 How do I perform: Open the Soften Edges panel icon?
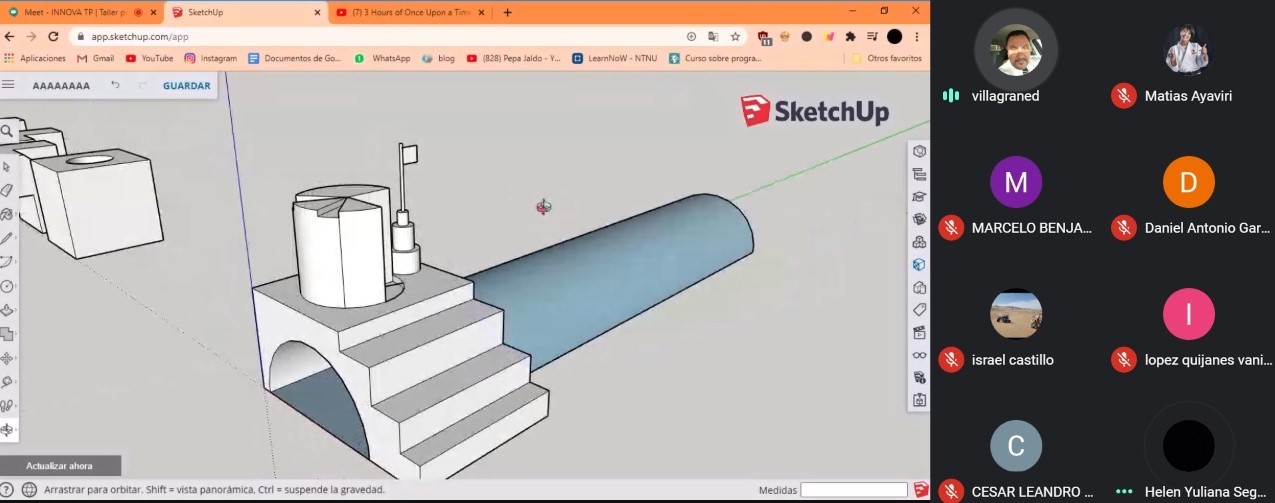[919, 378]
